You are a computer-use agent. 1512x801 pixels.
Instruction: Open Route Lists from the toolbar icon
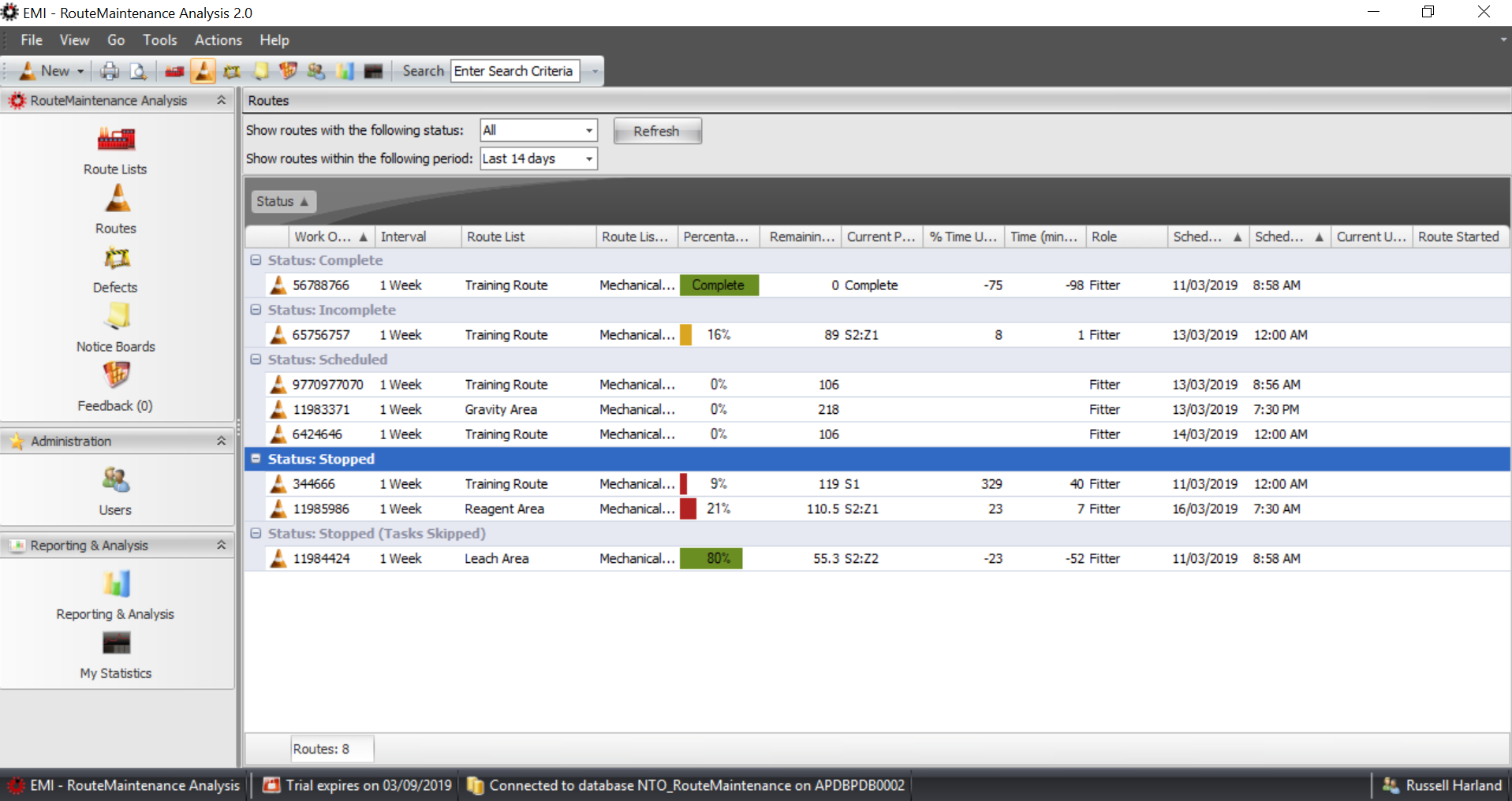(x=174, y=71)
